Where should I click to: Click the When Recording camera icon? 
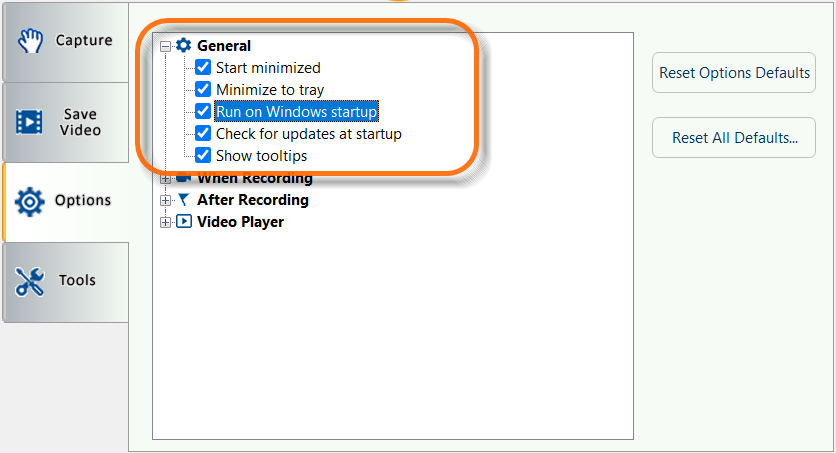[183, 178]
